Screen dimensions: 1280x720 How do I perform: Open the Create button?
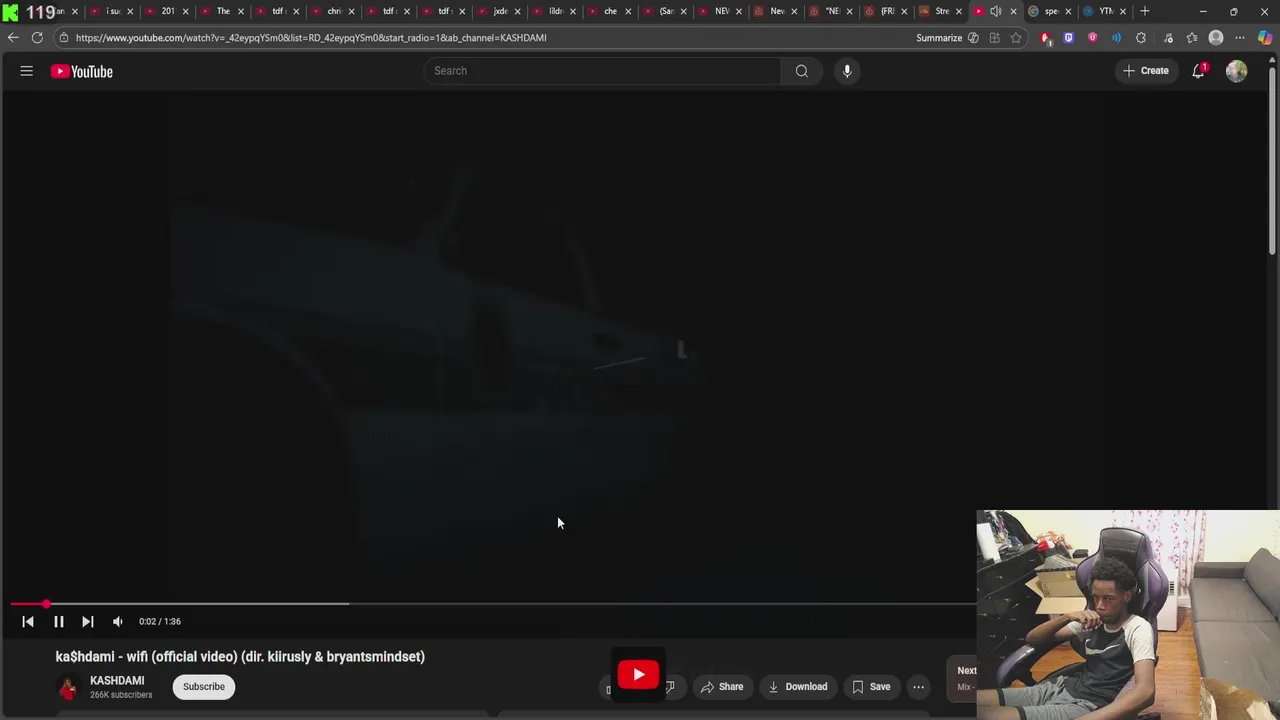click(x=1146, y=71)
